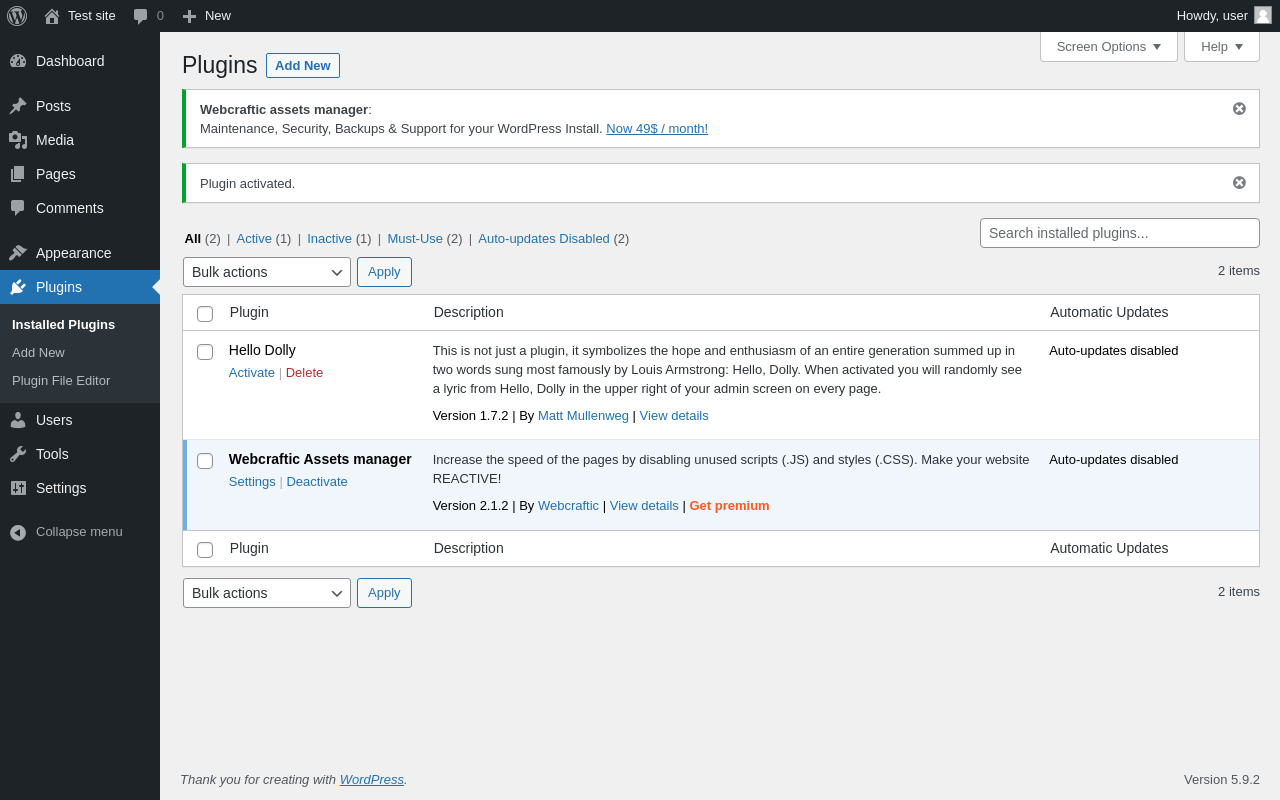Viewport: 1280px width, 800px height.
Task: Deactivate the Webcraftic Assets manager plugin
Action: pos(317,482)
